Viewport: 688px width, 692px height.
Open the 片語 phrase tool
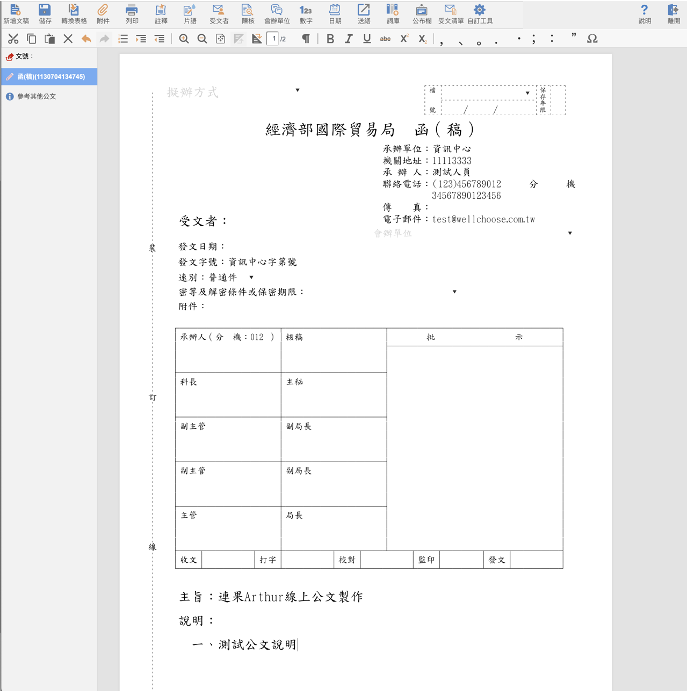[x=190, y=14]
